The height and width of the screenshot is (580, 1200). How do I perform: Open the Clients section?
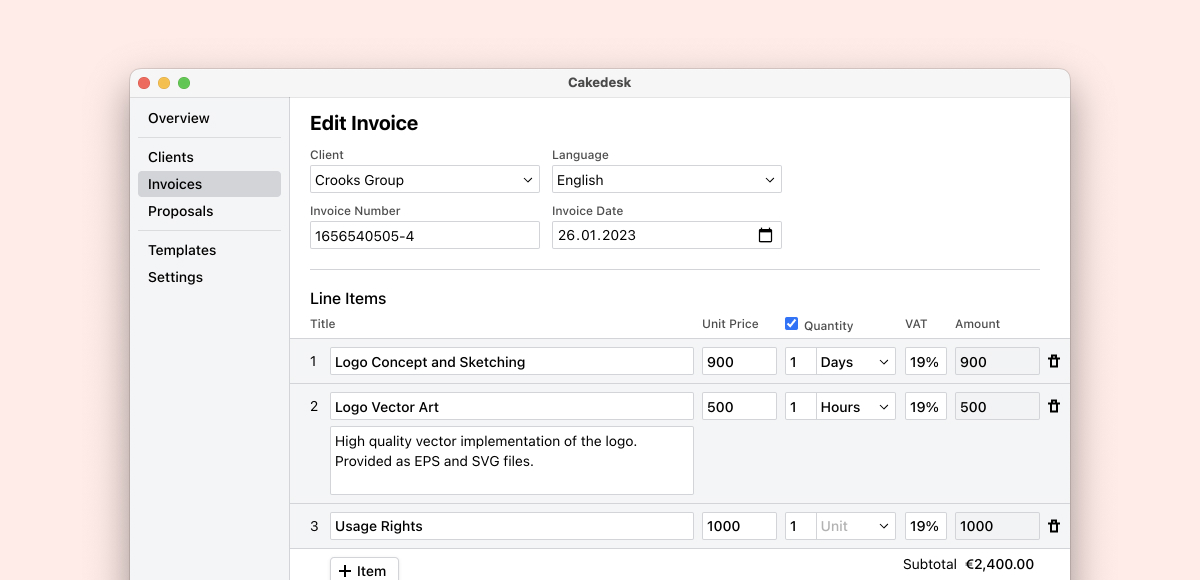[x=171, y=157]
